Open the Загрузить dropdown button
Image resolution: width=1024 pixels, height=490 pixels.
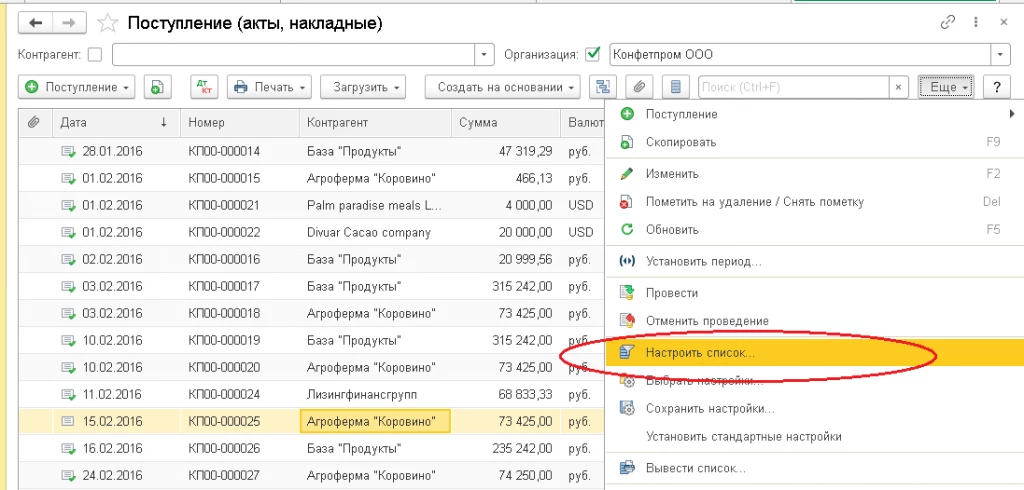click(x=363, y=87)
